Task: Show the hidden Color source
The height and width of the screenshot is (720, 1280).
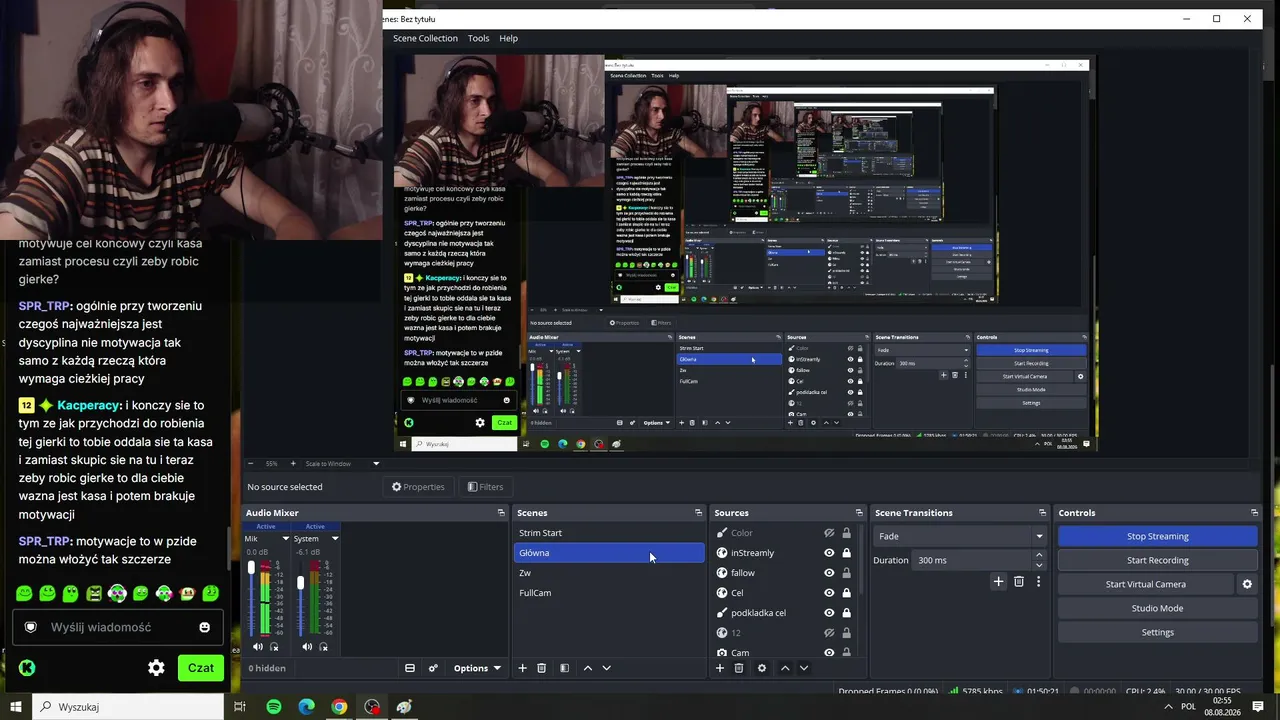Action: tap(829, 533)
